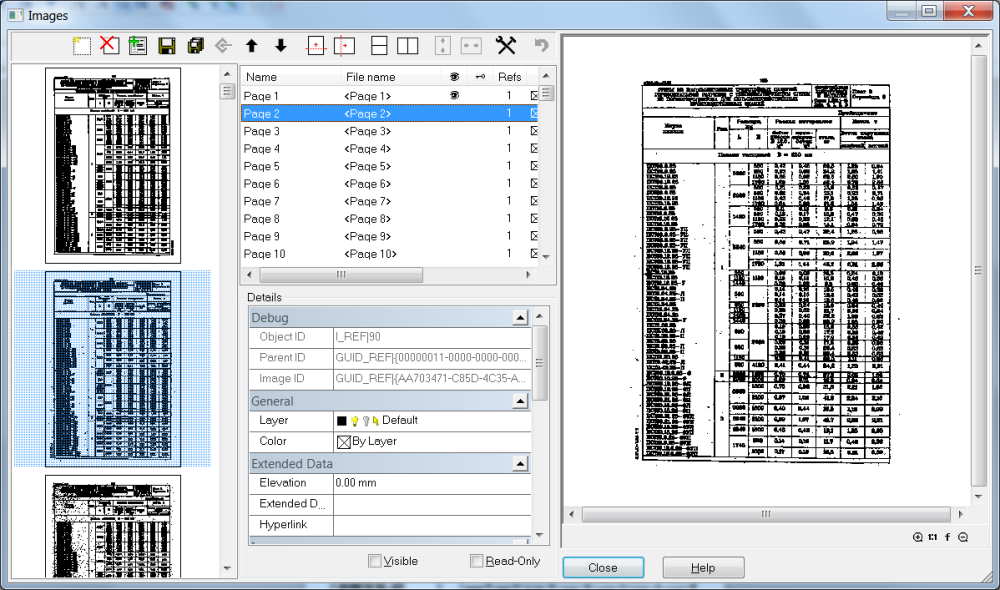Click the grayed left arrow diamond icon
This screenshot has height=590, width=1000.
(223, 45)
